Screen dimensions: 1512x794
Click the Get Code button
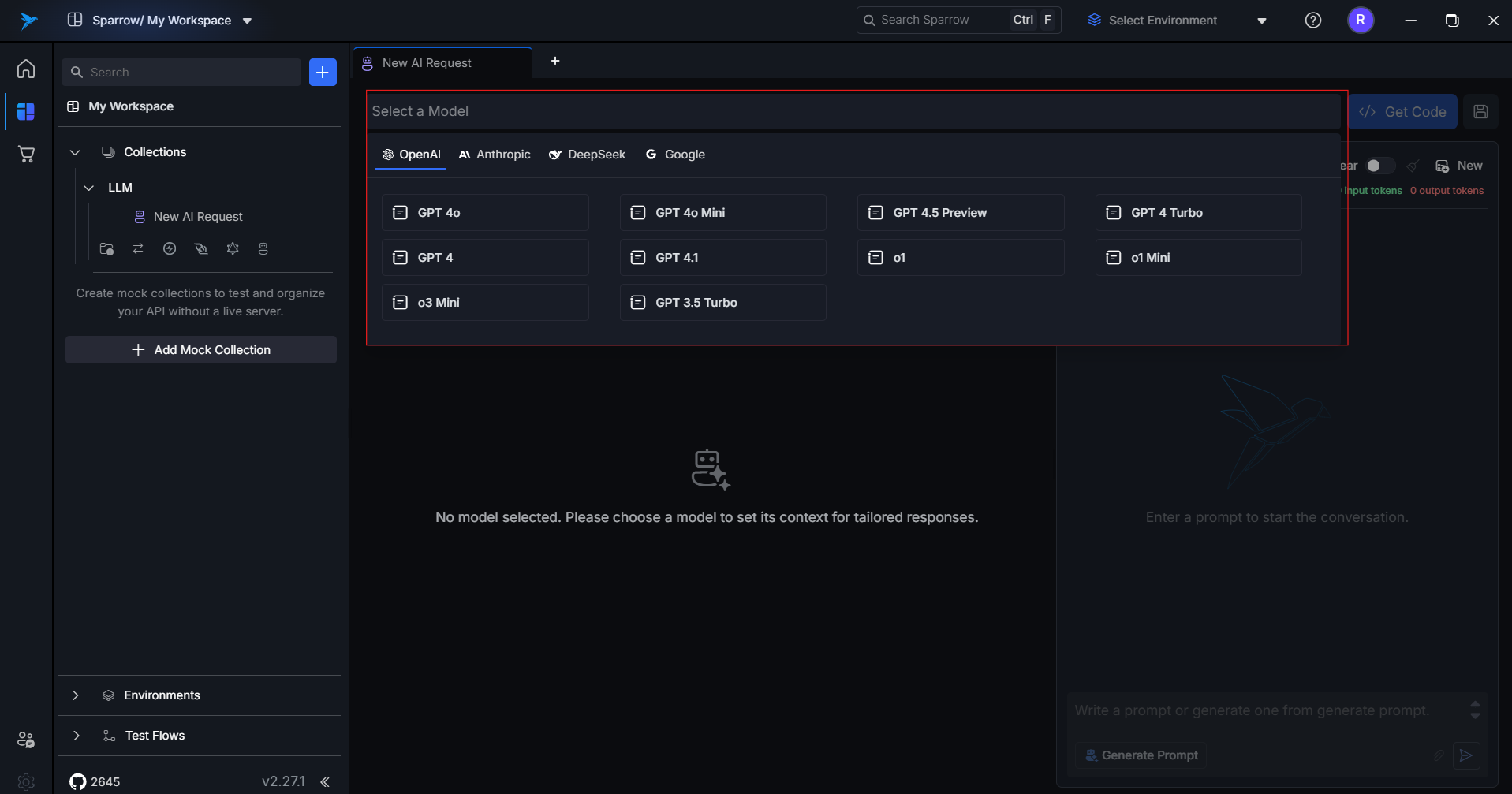pyautogui.click(x=1402, y=112)
